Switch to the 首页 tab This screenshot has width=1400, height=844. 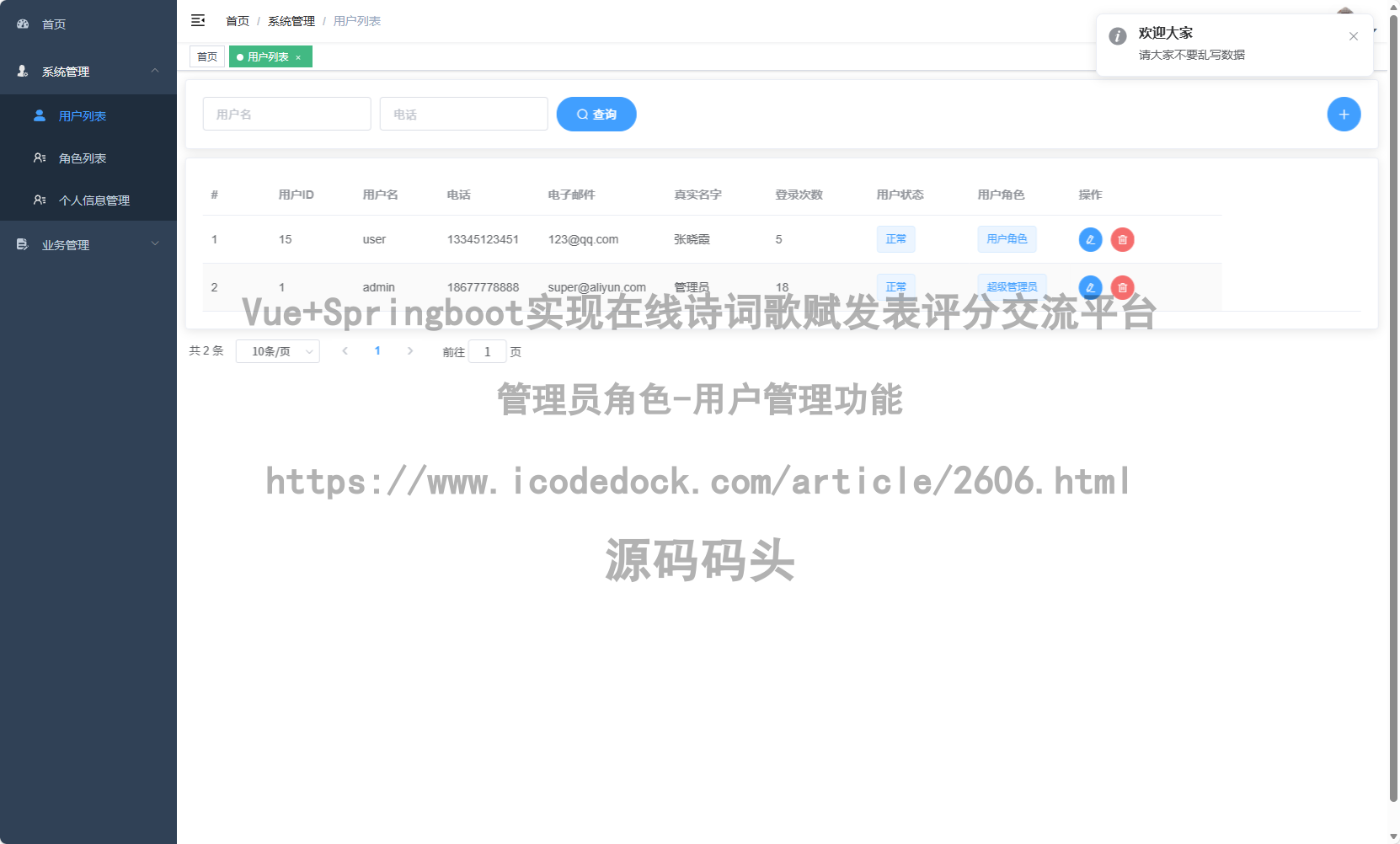point(207,56)
